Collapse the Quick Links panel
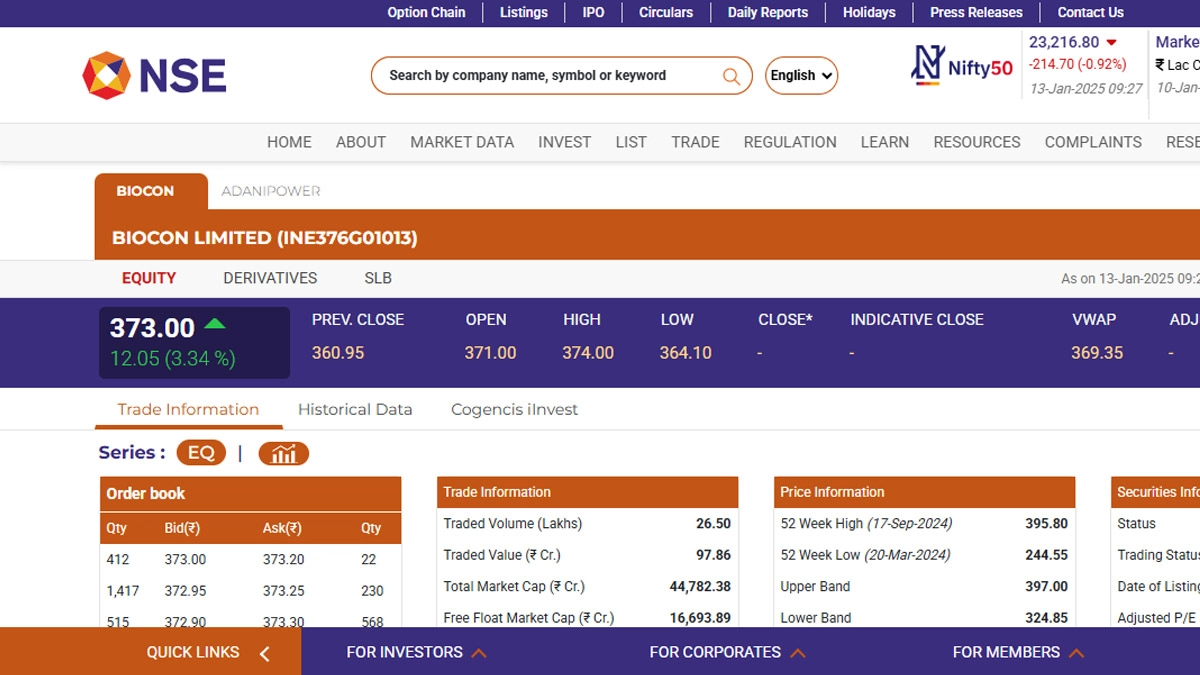This screenshot has width=1200, height=675. pyautogui.click(x=265, y=653)
